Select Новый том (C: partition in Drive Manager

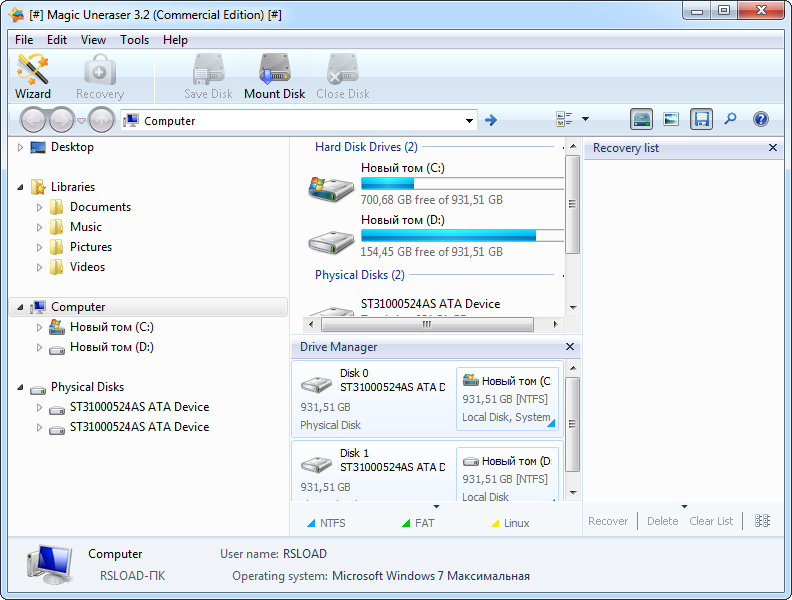(x=507, y=398)
